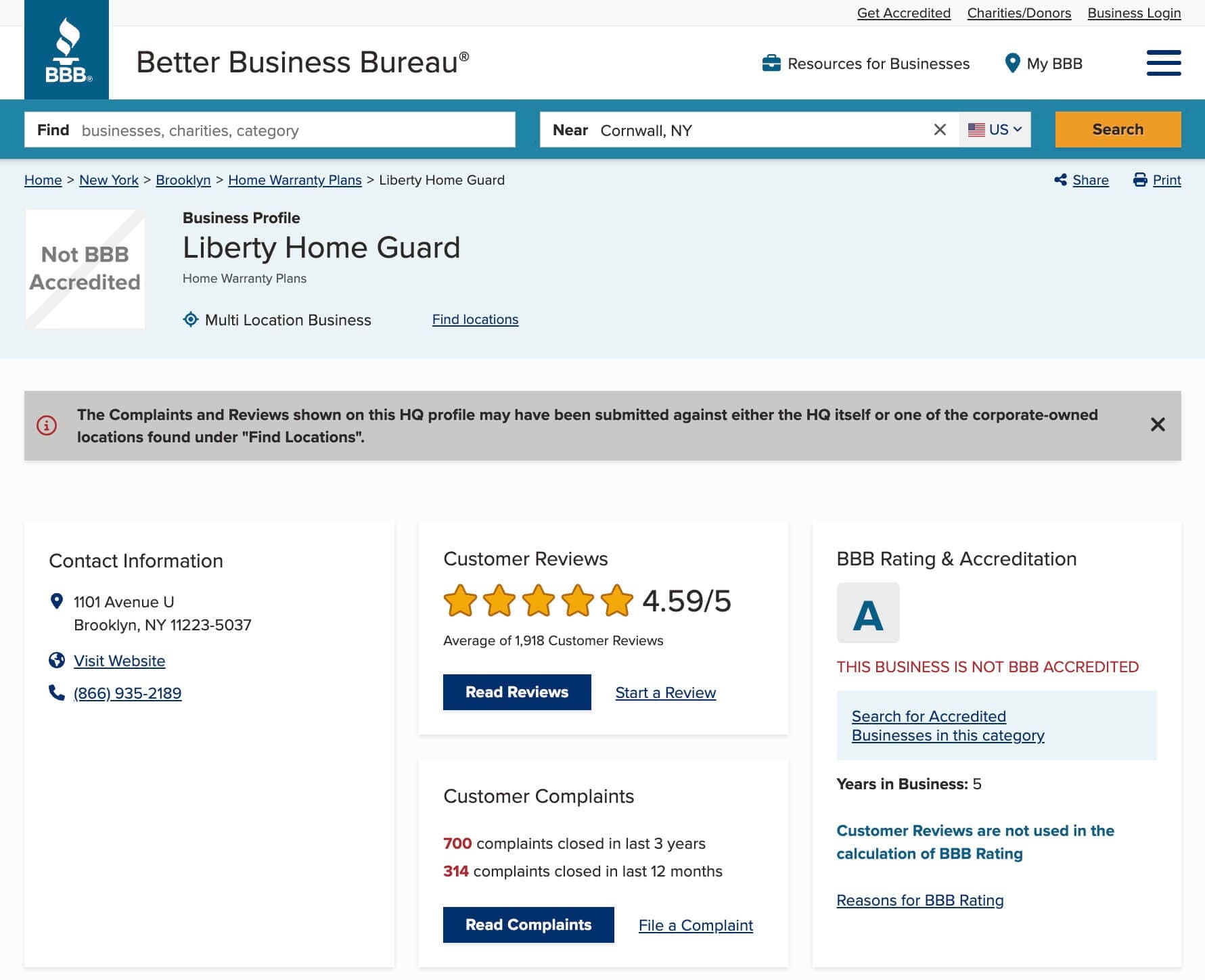Open Charities/Donors link

point(1019,13)
